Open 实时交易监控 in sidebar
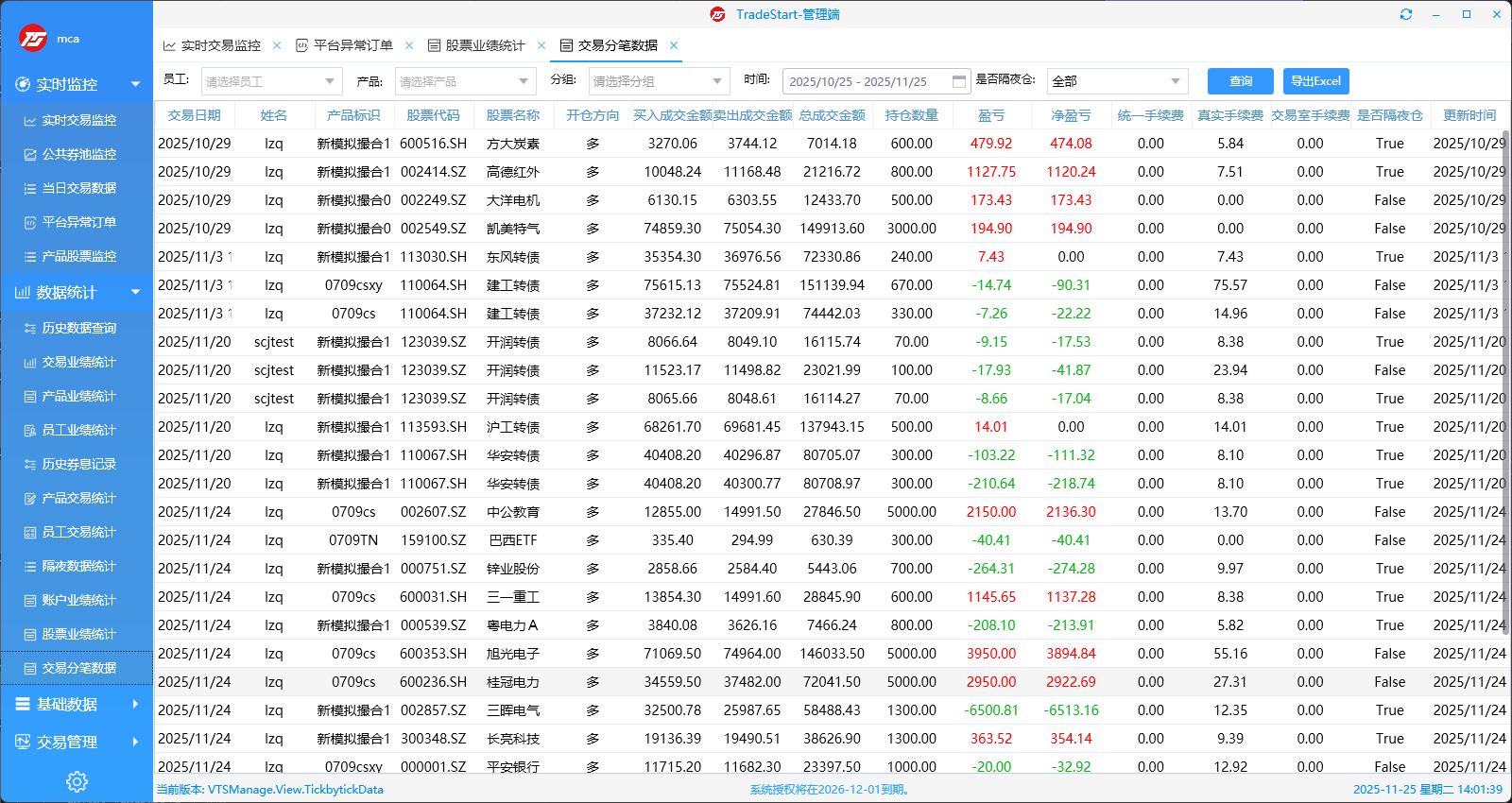 click(77, 120)
